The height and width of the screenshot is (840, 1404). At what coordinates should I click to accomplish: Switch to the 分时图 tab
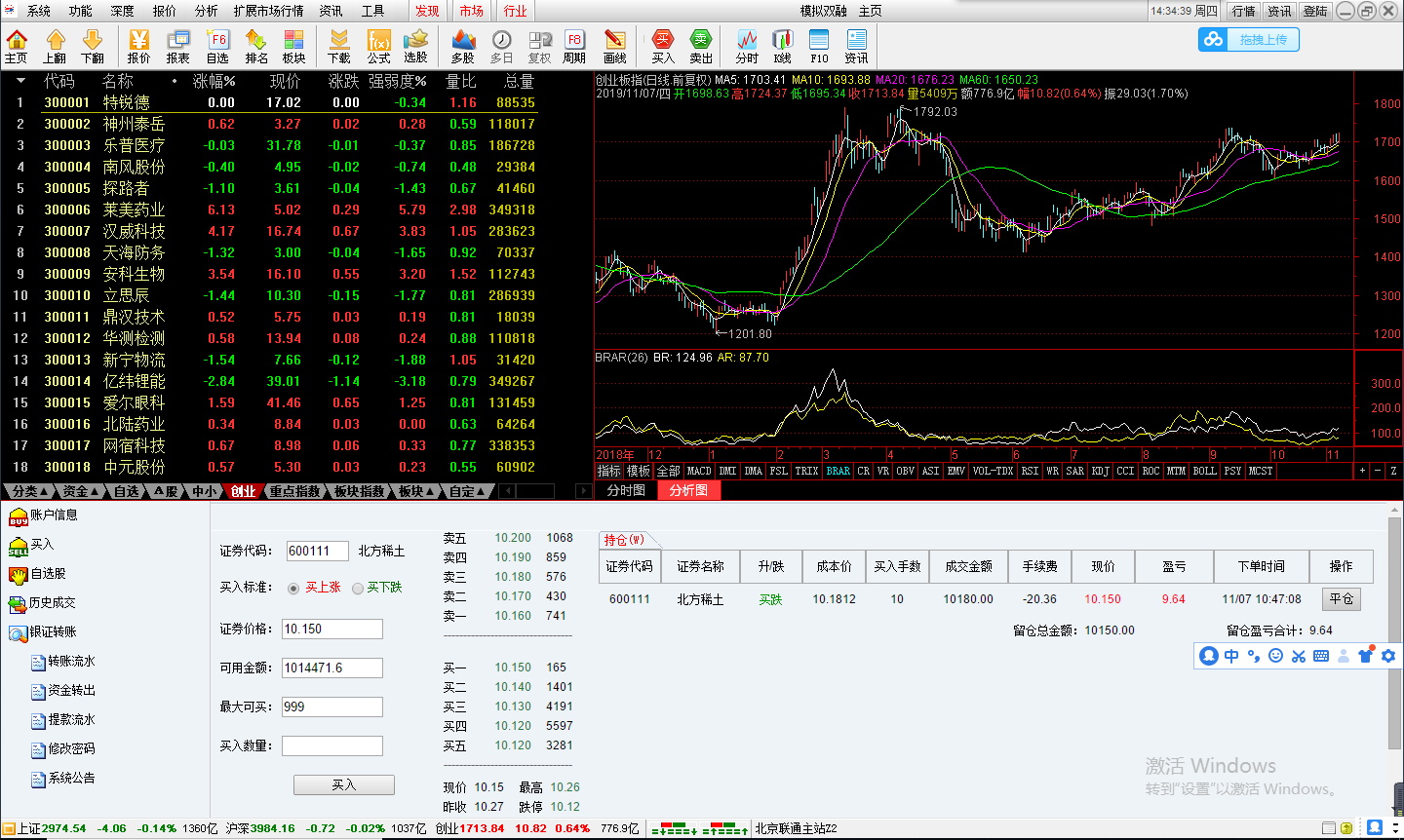point(626,490)
